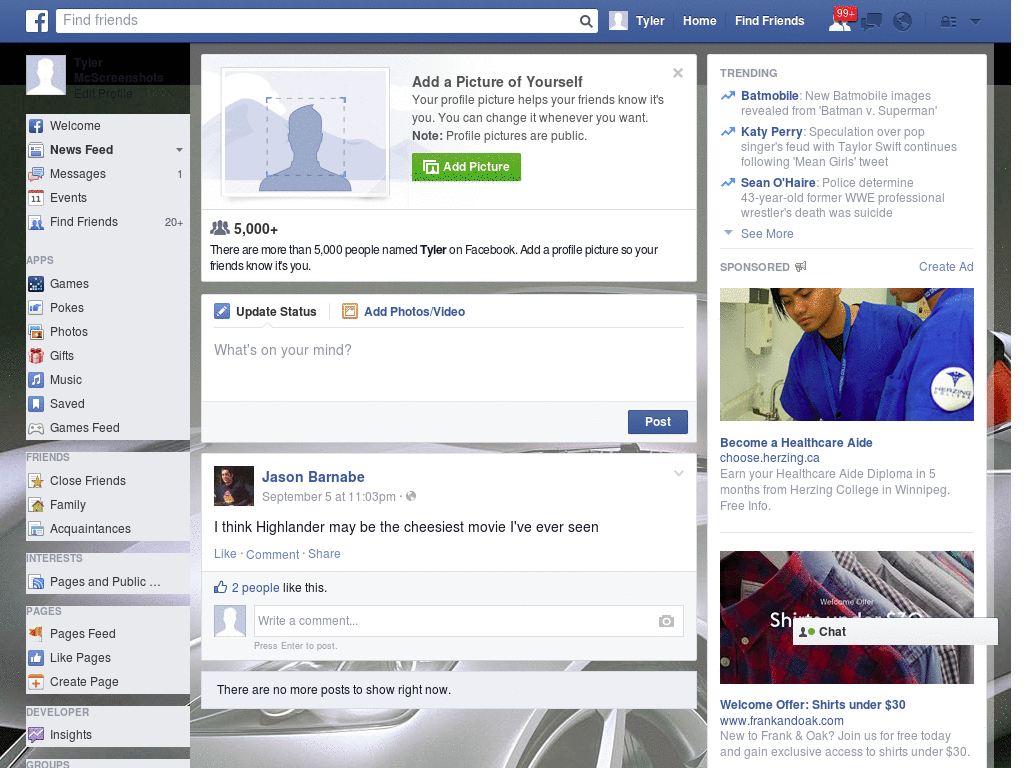Click the Like Pages thumbs-up icon

[x=36, y=658]
